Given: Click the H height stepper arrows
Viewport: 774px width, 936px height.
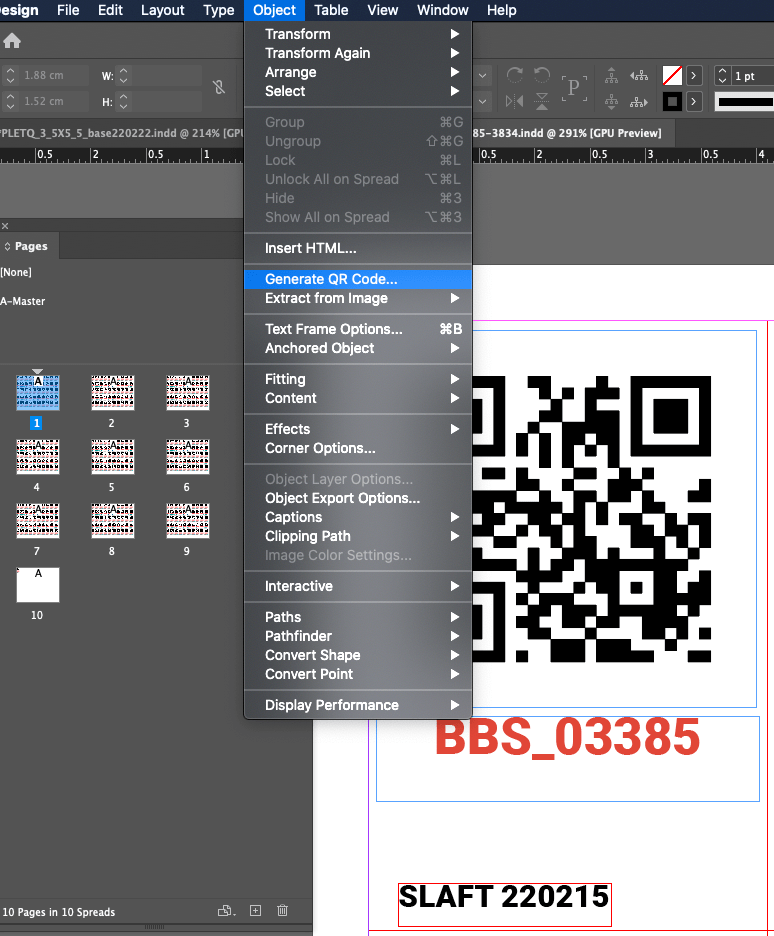Looking at the screenshot, I should click(124, 101).
